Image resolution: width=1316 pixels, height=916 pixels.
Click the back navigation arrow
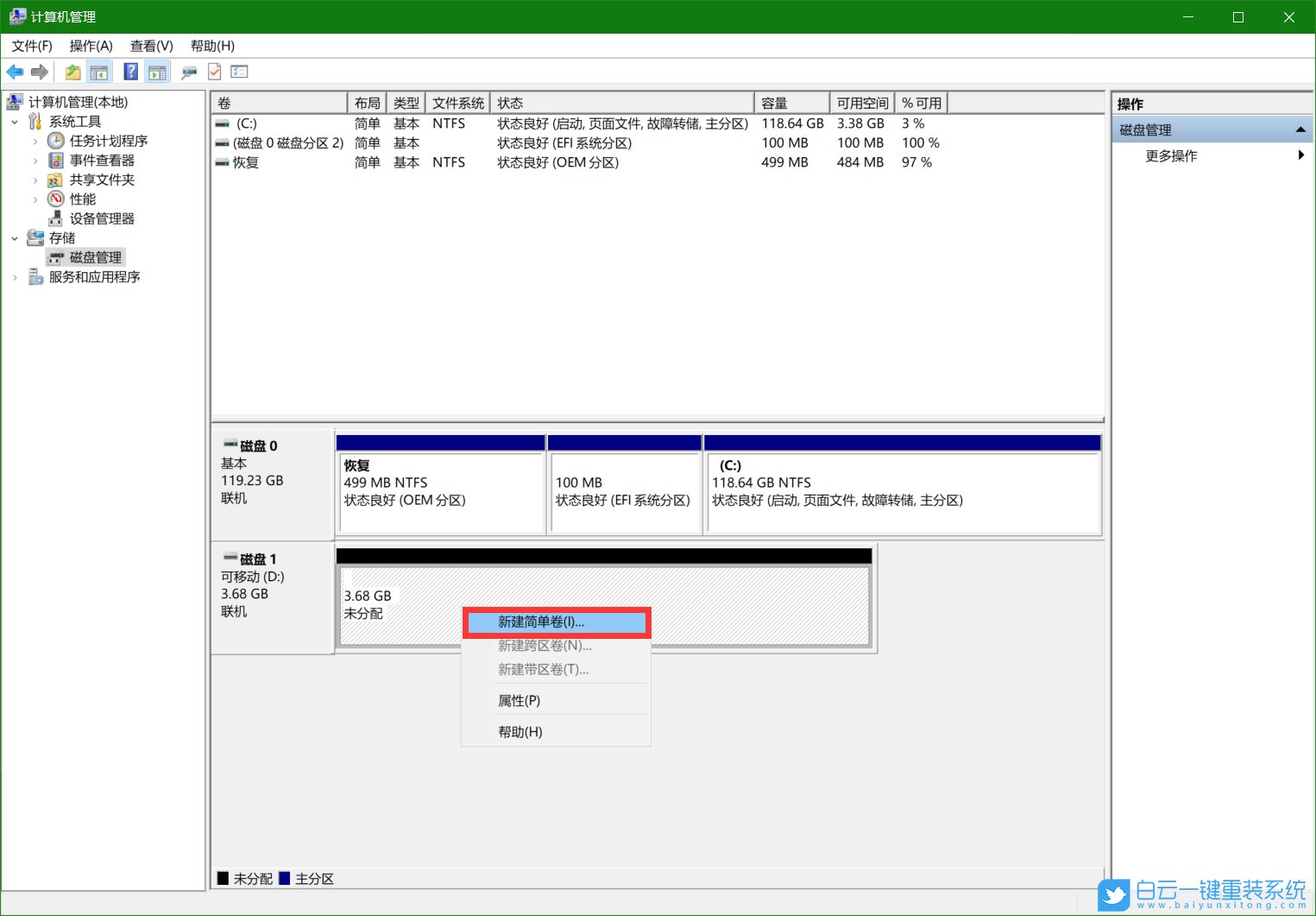[x=15, y=72]
